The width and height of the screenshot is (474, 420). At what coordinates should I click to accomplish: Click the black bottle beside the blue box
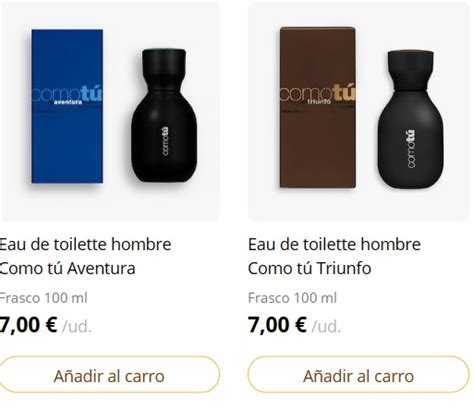tap(164, 115)
